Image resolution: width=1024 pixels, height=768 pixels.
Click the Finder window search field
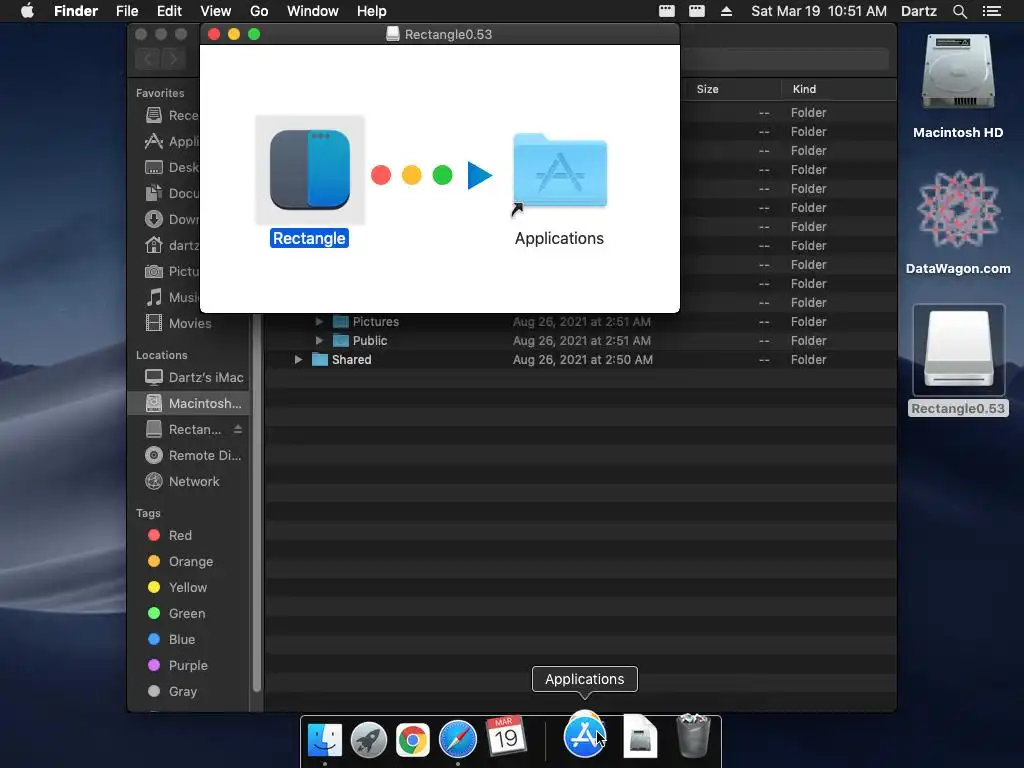[x=784, y=59]
